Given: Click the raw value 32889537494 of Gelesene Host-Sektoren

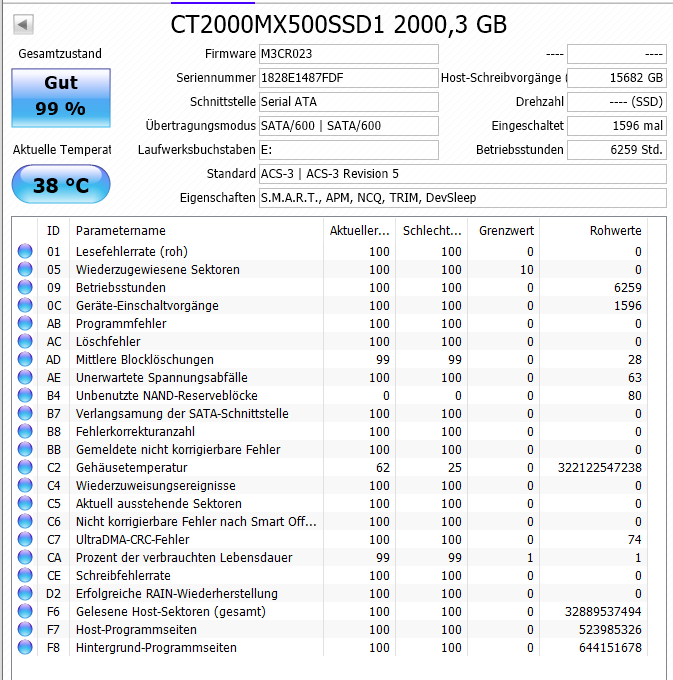Looking at the screenshot, I should (x=603, y=611).
